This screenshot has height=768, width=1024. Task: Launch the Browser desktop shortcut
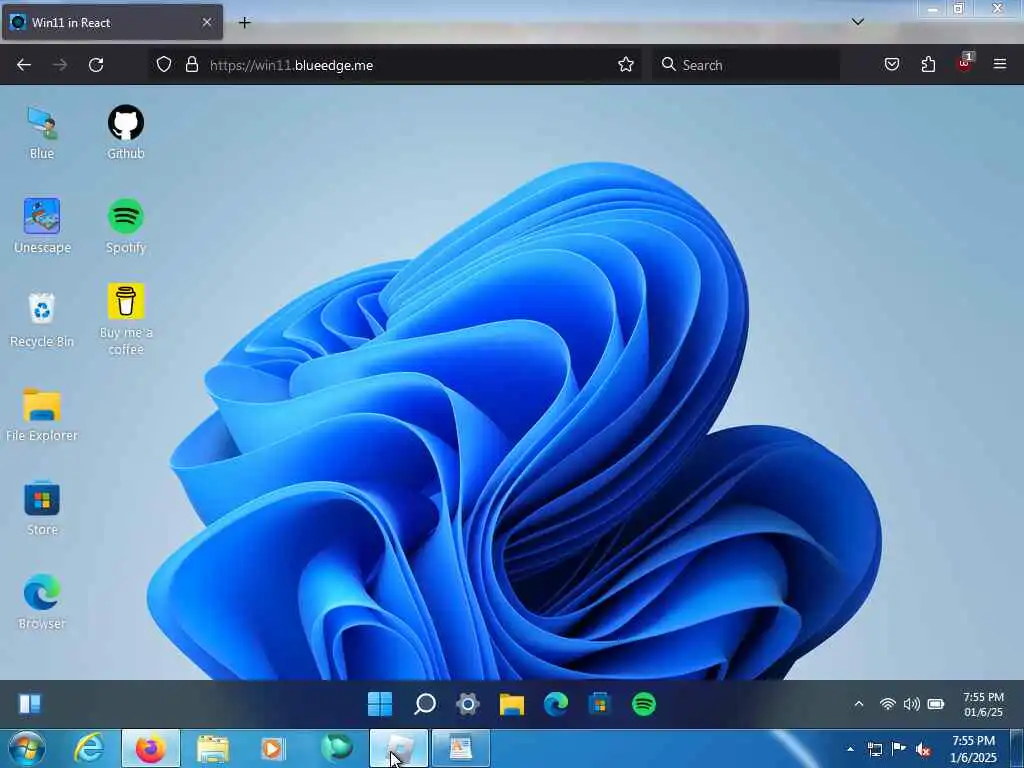coord(42,602)
